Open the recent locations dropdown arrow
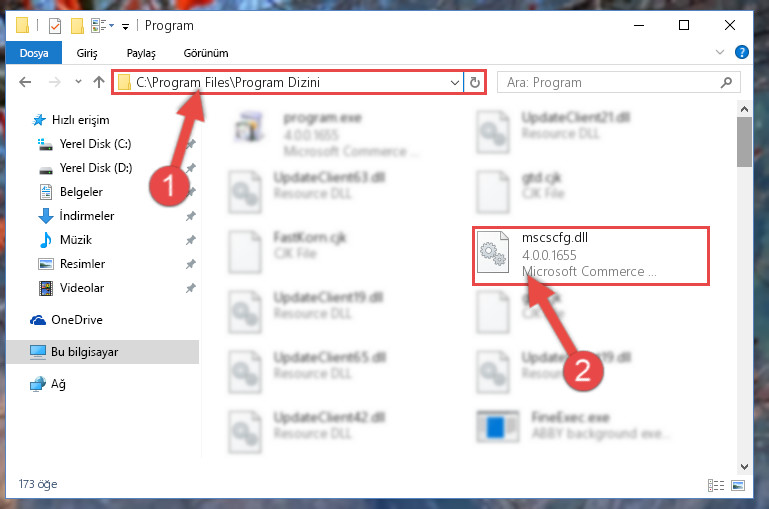Viewport: 769px width, 509px height. click(78, 82)
